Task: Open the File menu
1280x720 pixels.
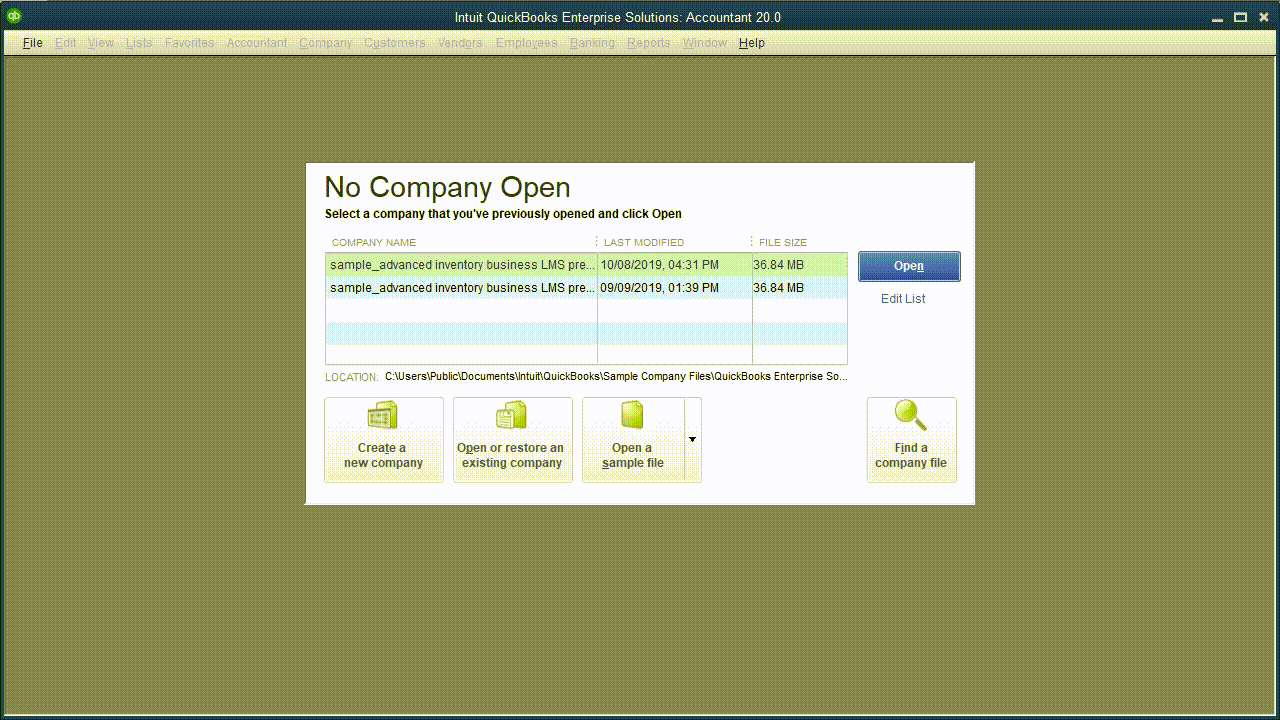Action: click(x=33, y=43)
